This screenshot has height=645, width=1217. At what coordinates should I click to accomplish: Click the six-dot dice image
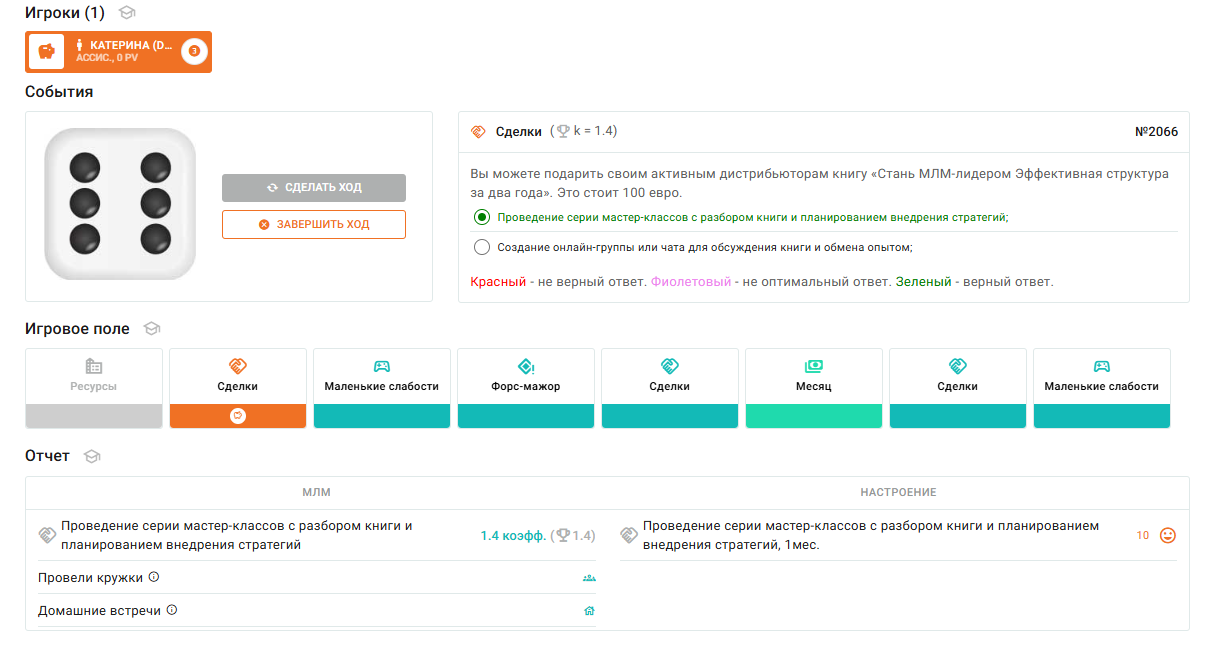pos(120,205)
